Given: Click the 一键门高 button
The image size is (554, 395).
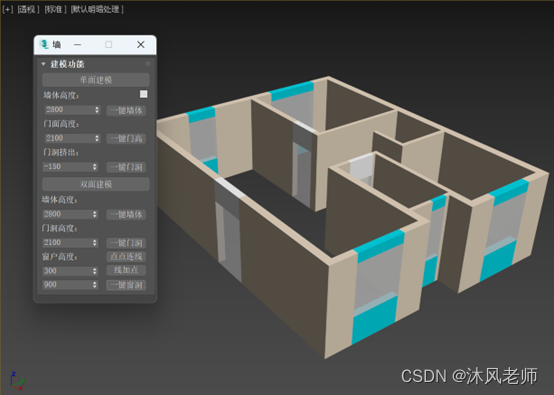Looking at the screenshot, I should [x=126, y=138].
